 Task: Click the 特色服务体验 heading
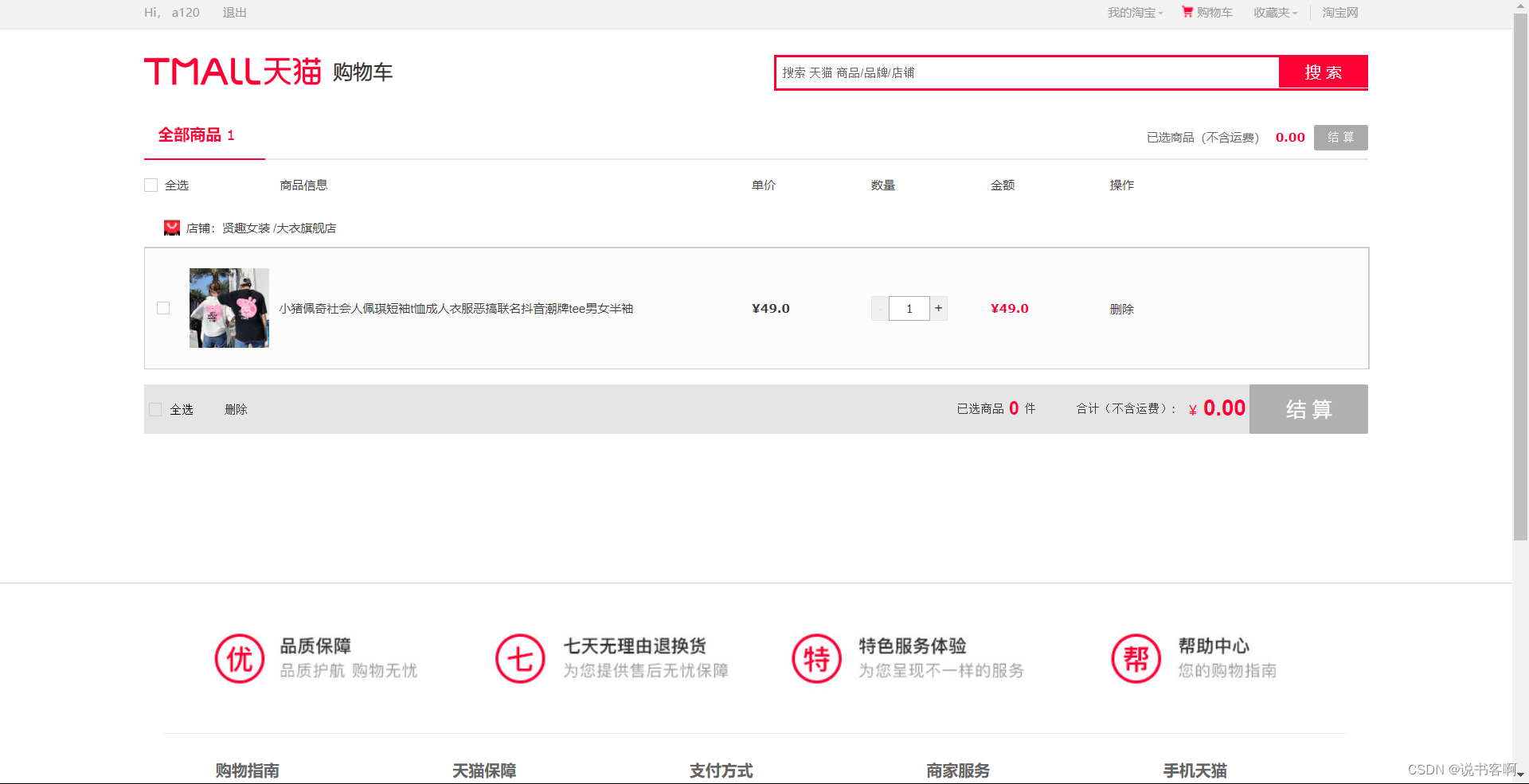click(x=913, y=646)
